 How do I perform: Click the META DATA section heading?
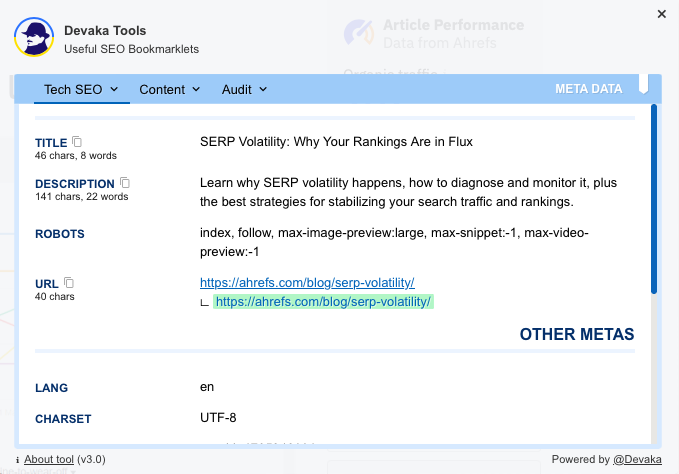pyautogui.click(x=588, y=89)
